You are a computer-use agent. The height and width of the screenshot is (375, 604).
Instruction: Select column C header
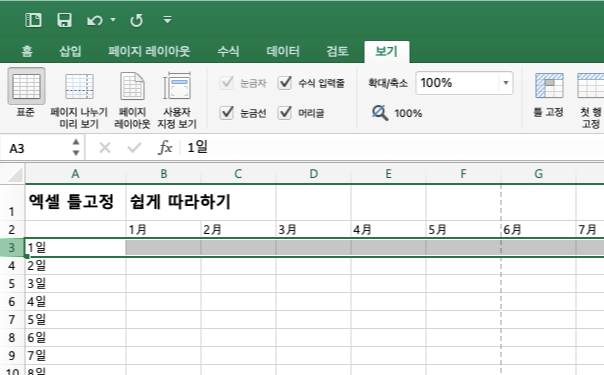(x=238, y=174)
